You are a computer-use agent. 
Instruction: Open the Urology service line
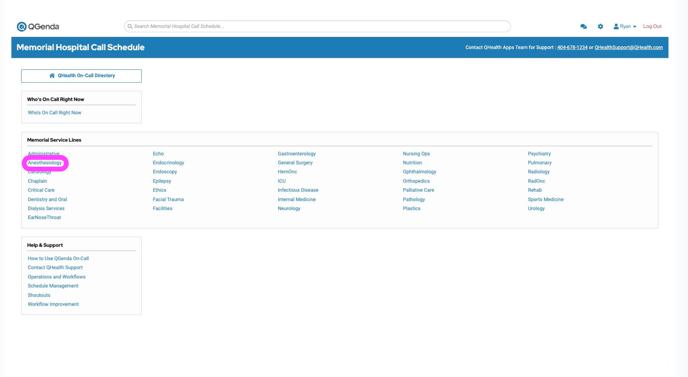point(536,208)
